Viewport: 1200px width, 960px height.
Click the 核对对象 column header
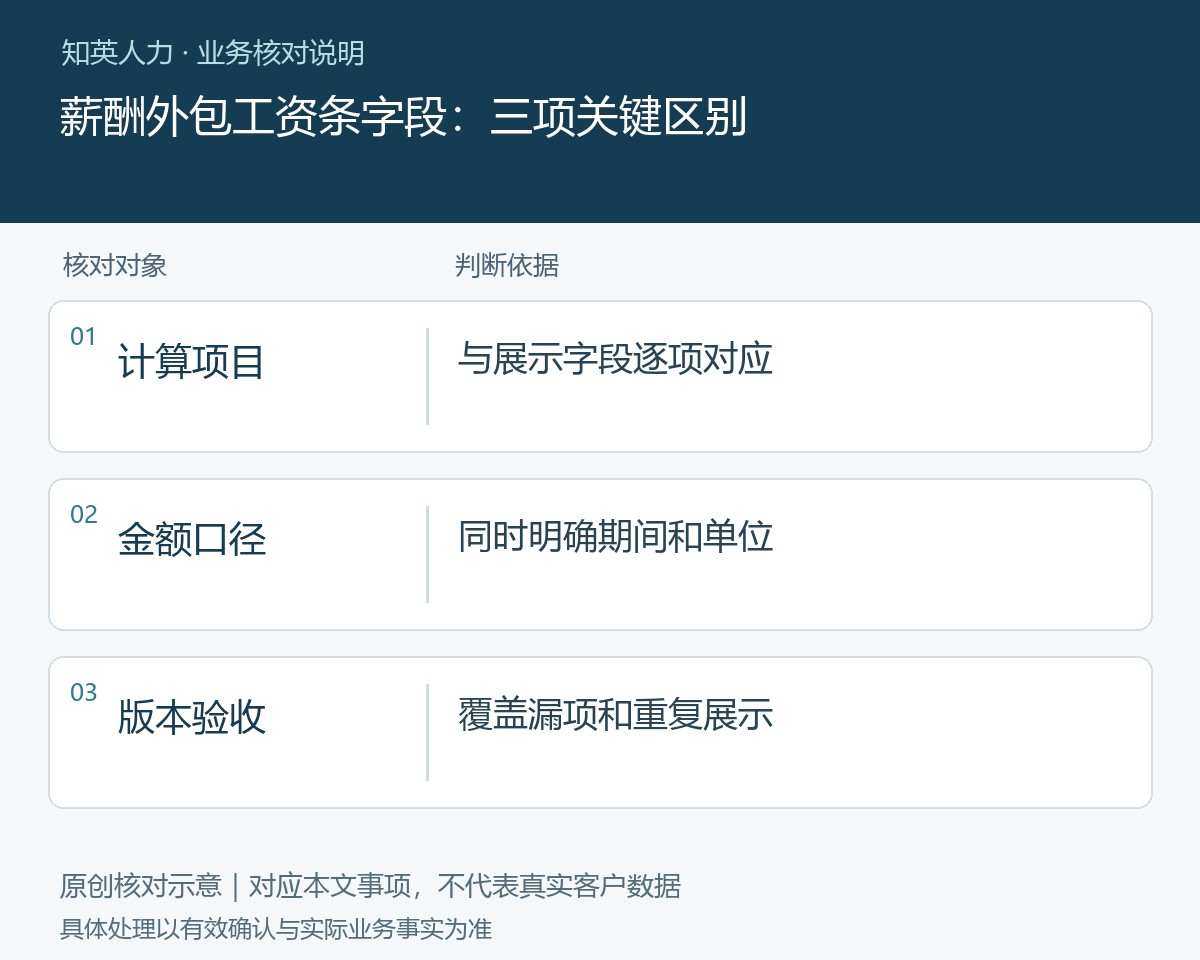point(114,265)
